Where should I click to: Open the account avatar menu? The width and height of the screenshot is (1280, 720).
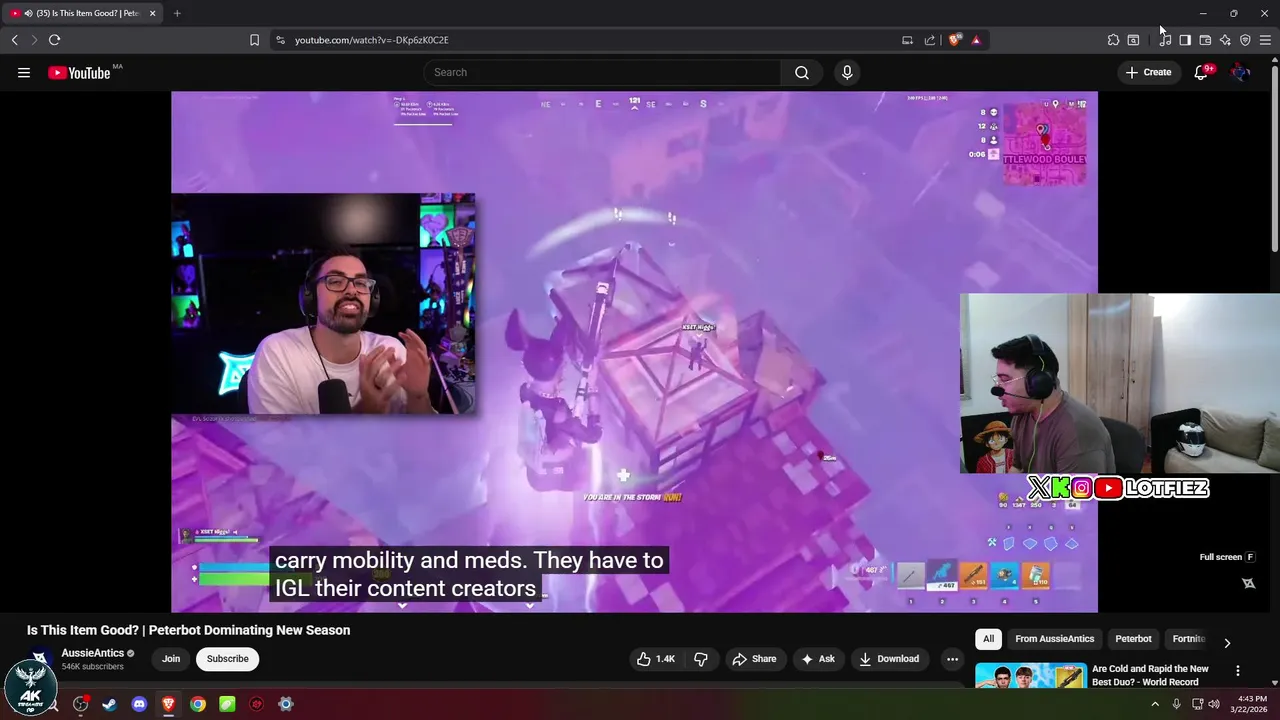[x=1240, y=72]
